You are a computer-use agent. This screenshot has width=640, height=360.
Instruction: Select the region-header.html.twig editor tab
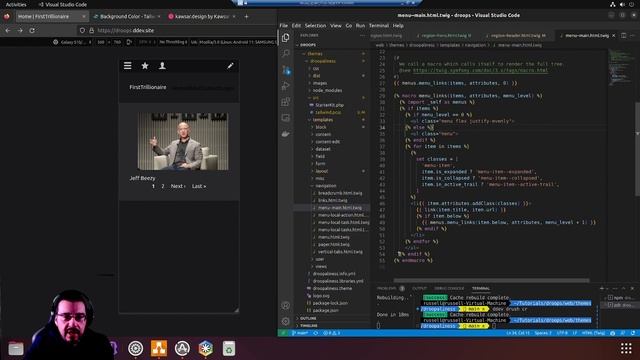coord(518,36)
